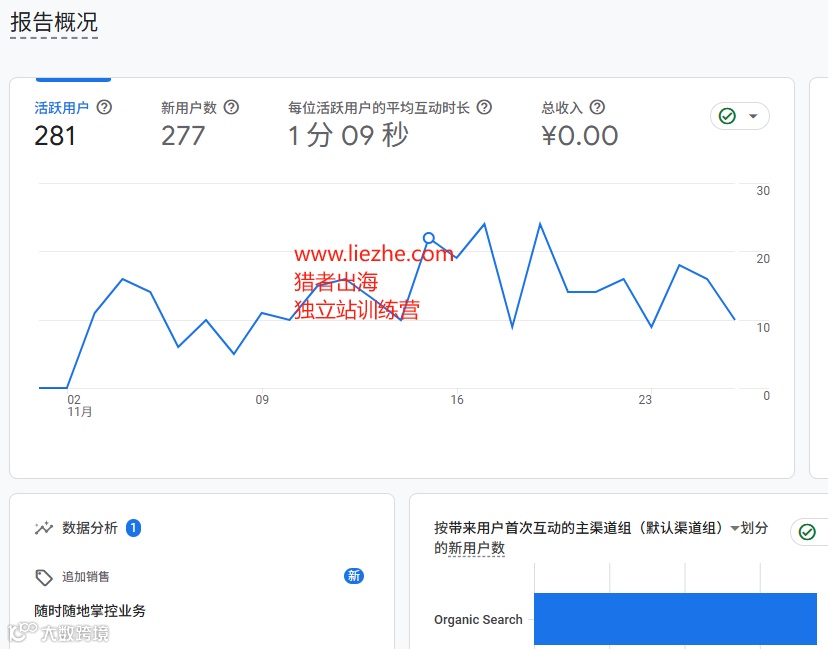This screenshot has width=828, height=649.
Task: Click the 277 new users value
Action: click(x=183, y=136)
